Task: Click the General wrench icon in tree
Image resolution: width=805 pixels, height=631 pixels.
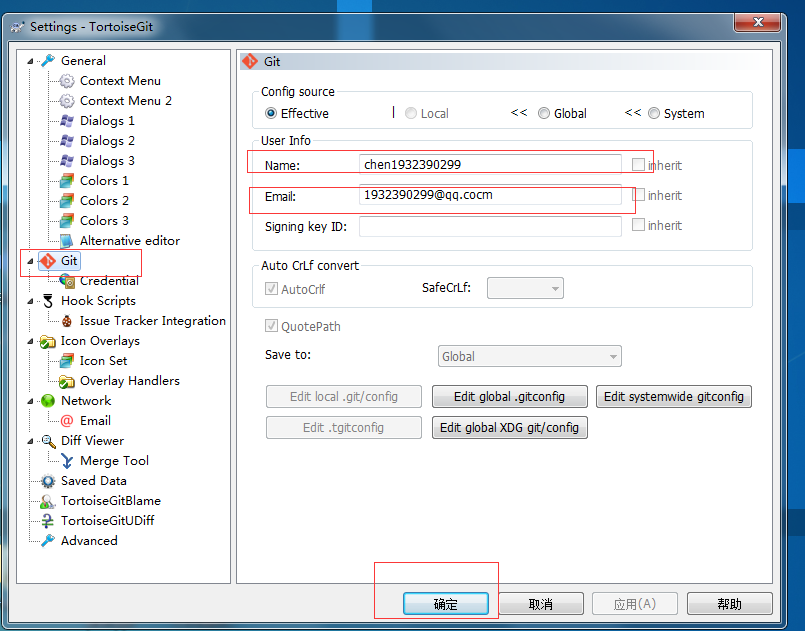Action: click(x=48, y=61)
